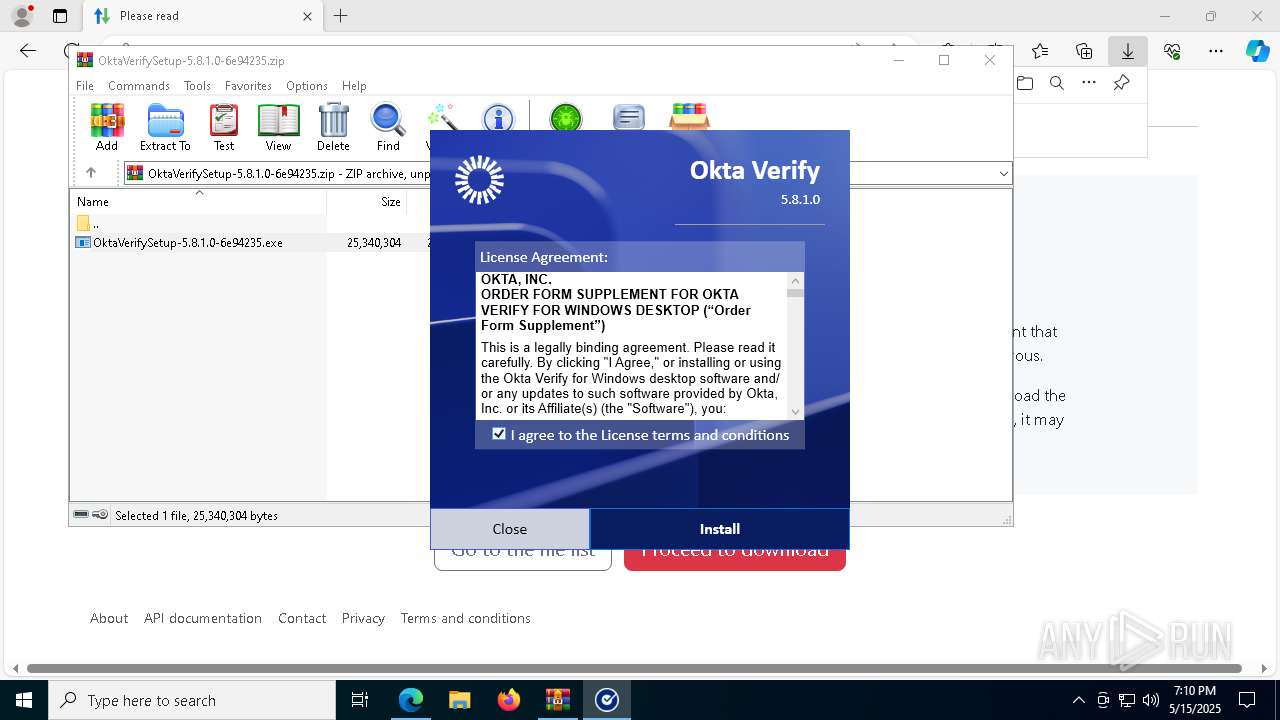Image resolution: width=1280 pixels, height=720 pixels.
Task: Go up one folder with arrow icon
Action: click(x=91, y=173)
